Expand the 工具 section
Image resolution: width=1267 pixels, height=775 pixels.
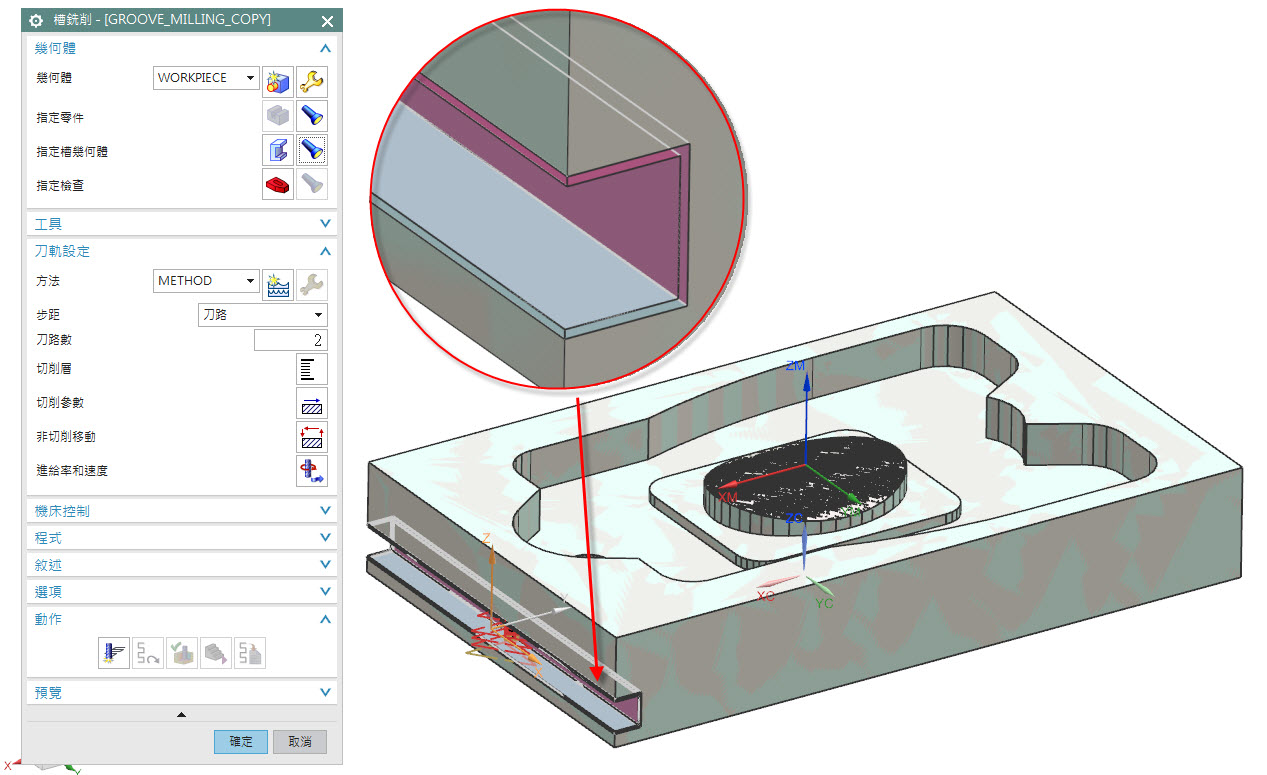click(324, 224)
